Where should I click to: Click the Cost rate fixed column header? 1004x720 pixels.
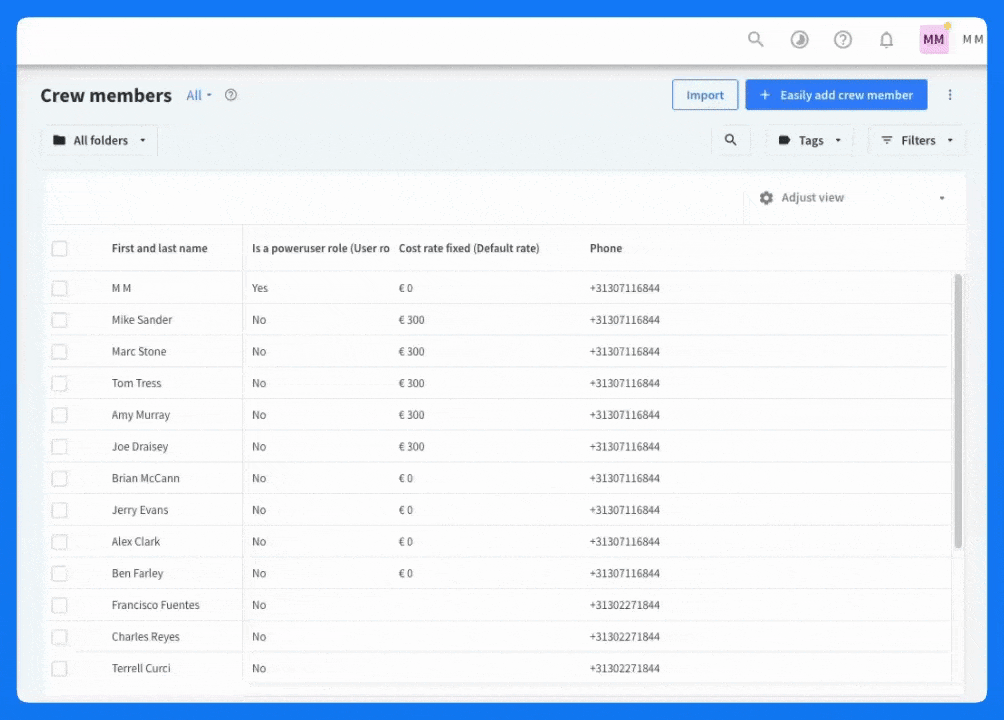pos(469,249)
